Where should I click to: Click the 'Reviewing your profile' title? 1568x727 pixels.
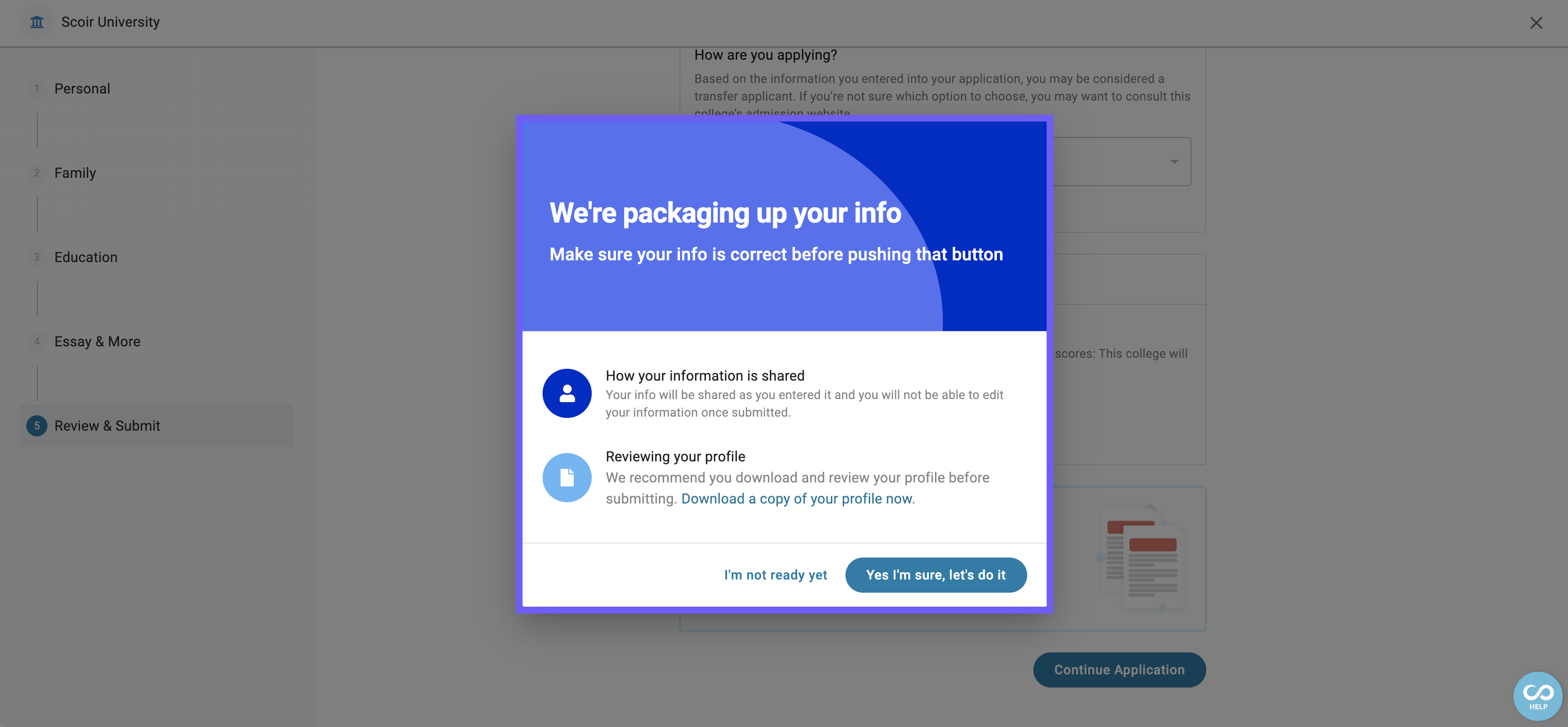tap(675, 457)
